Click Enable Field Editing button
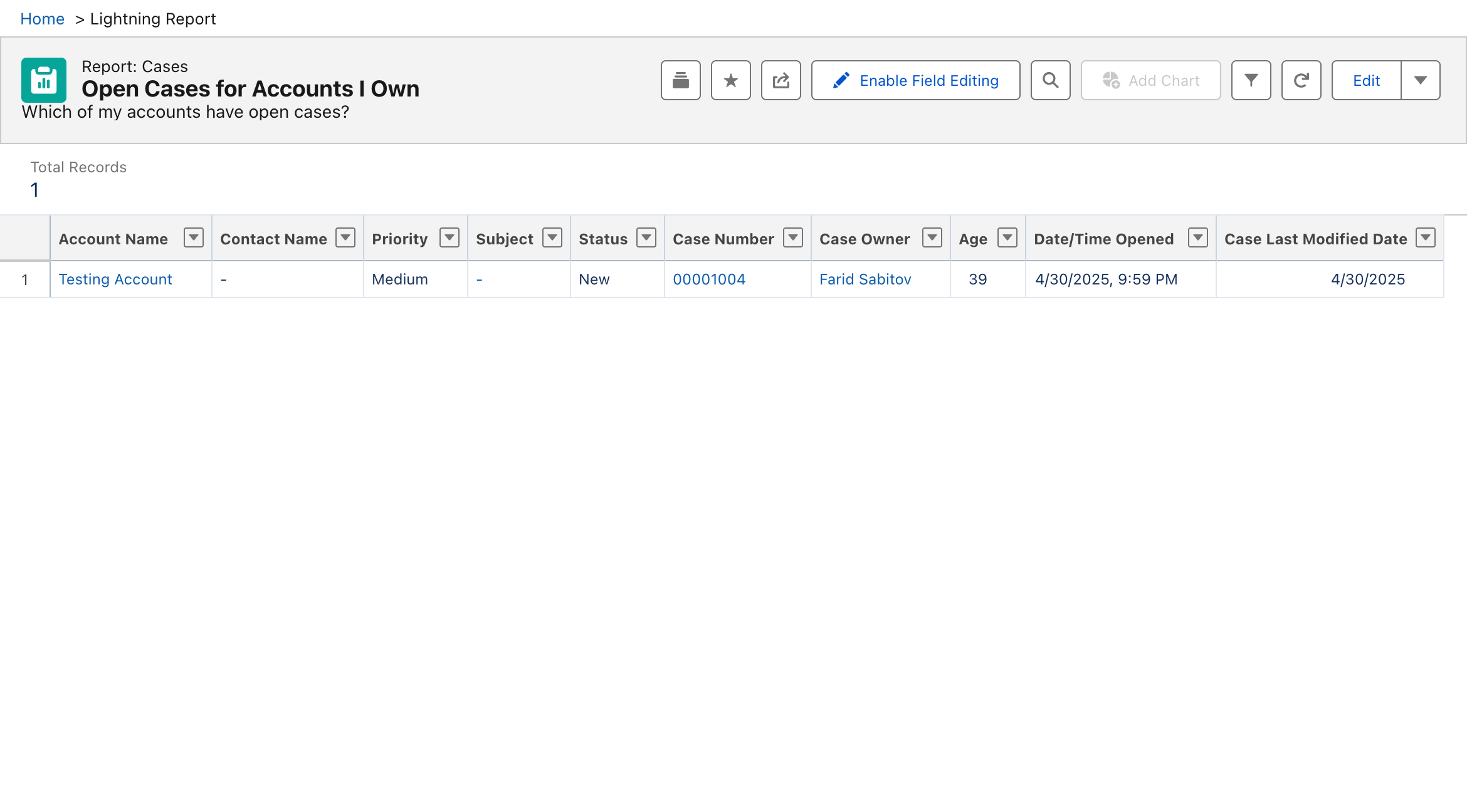This screenshot has width=1467, height=812. (x=915, y=80)
